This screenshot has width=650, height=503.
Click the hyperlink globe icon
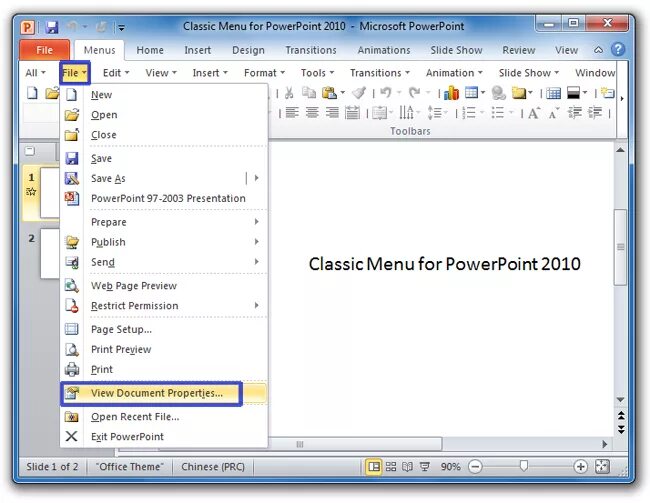498,93
